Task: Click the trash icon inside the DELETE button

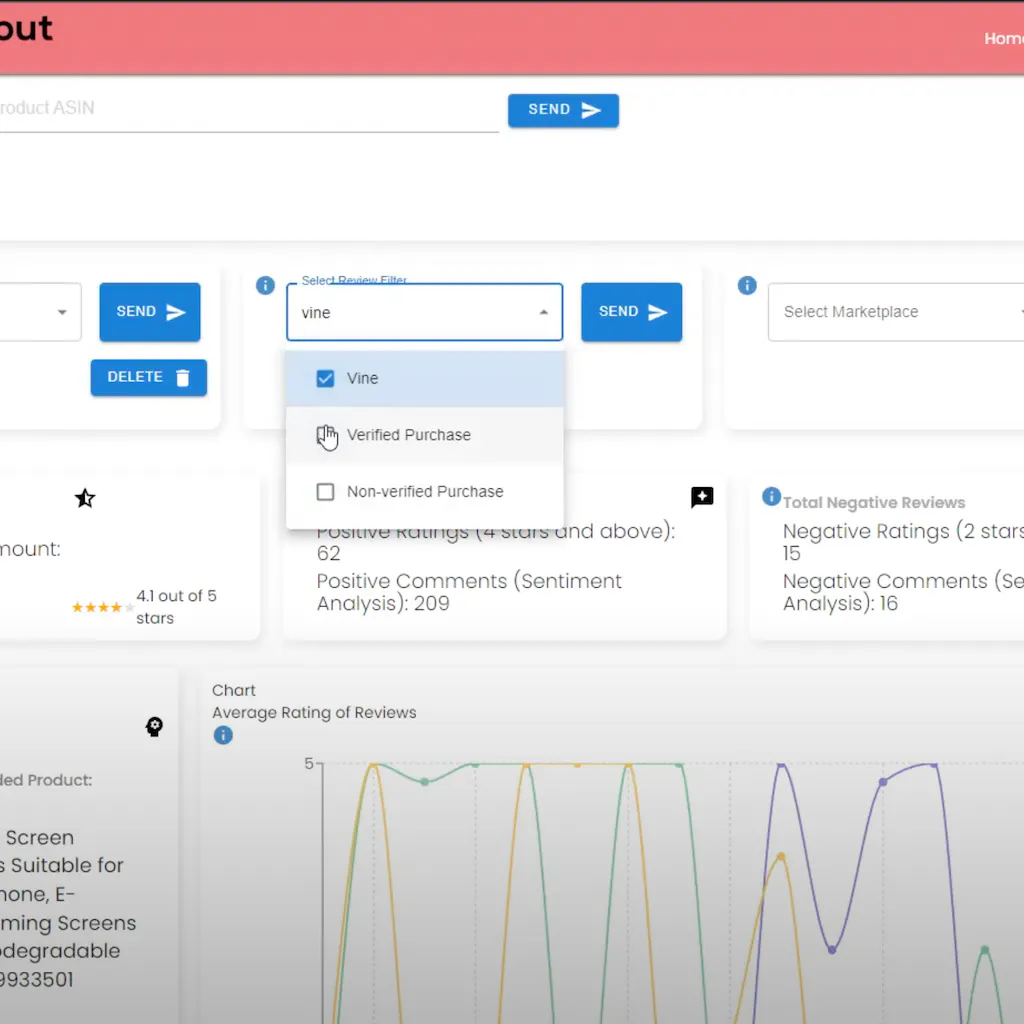Action: 181,377
